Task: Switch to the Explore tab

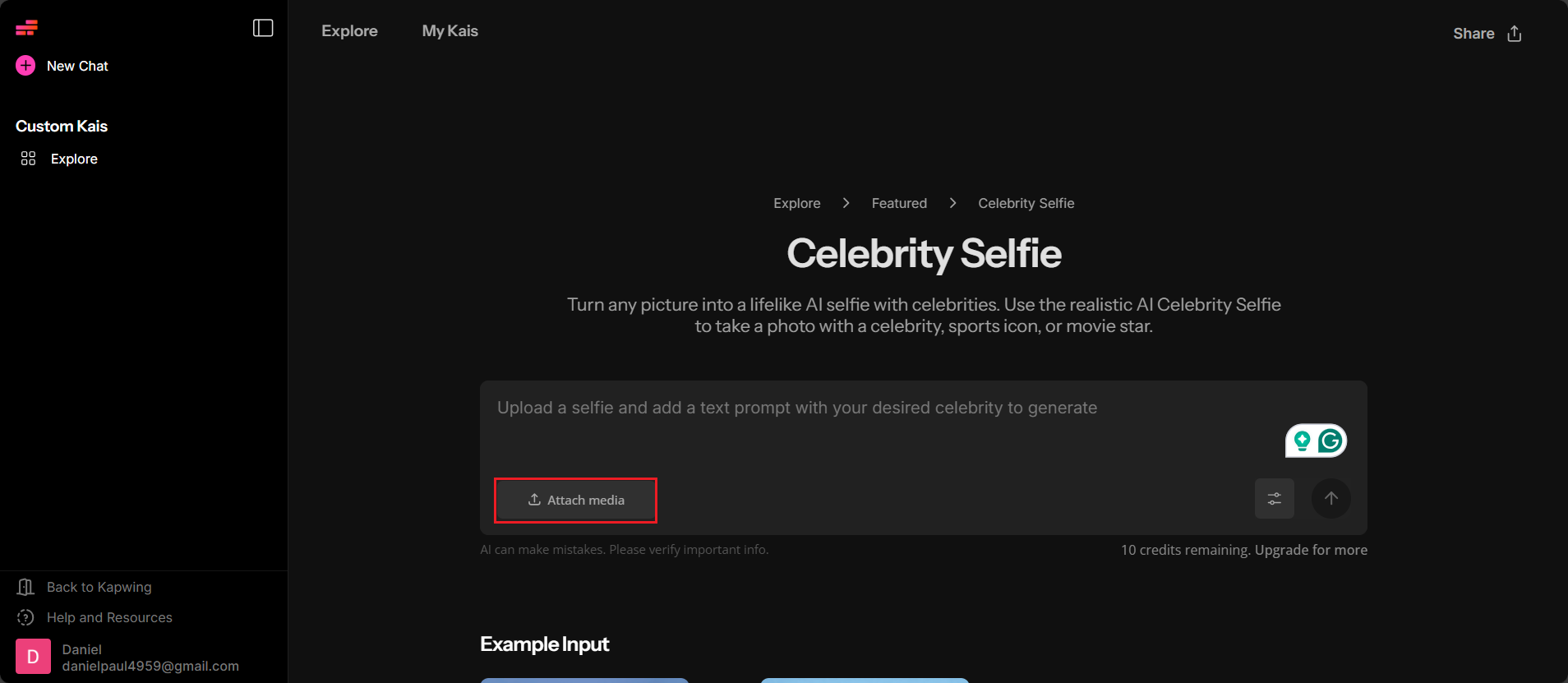Action: [349, 31]
